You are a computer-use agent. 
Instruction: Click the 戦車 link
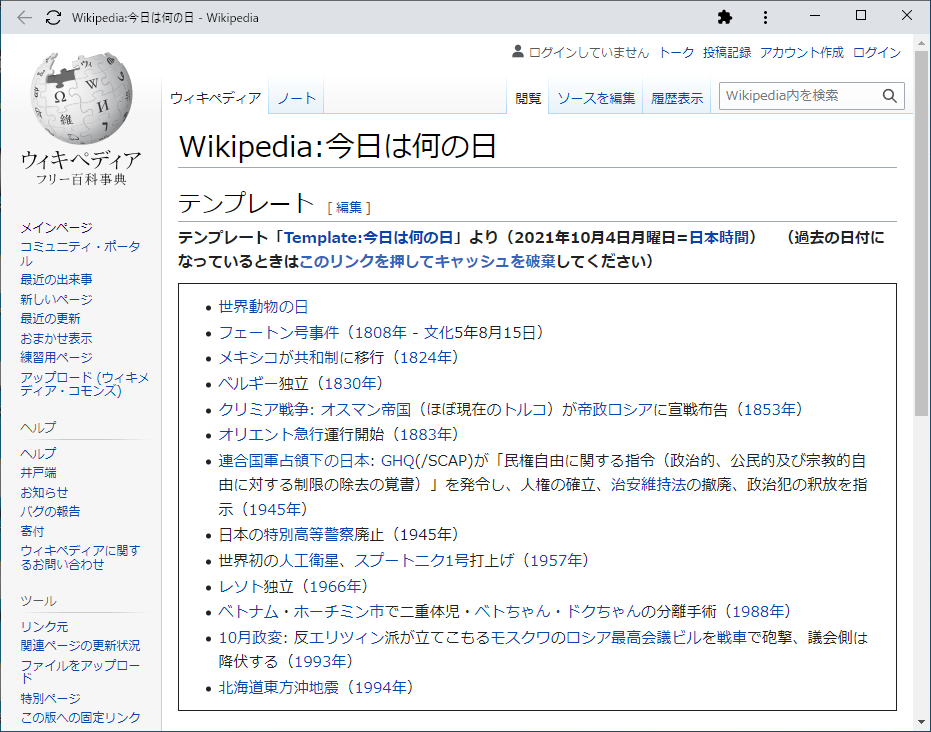pos(732,637)
